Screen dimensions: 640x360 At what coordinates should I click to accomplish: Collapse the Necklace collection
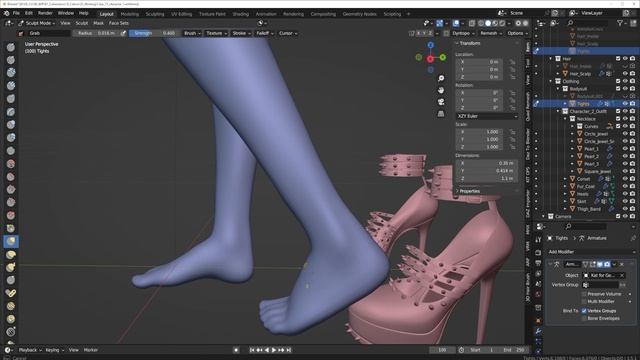566,119
